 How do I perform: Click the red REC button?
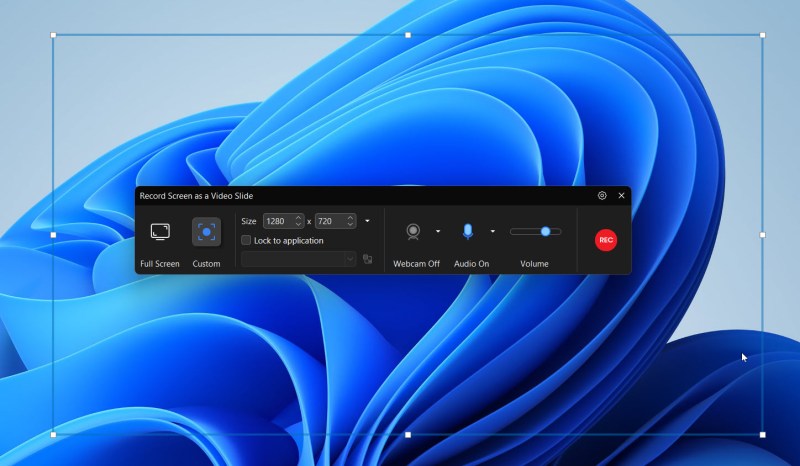pos(606,240)
